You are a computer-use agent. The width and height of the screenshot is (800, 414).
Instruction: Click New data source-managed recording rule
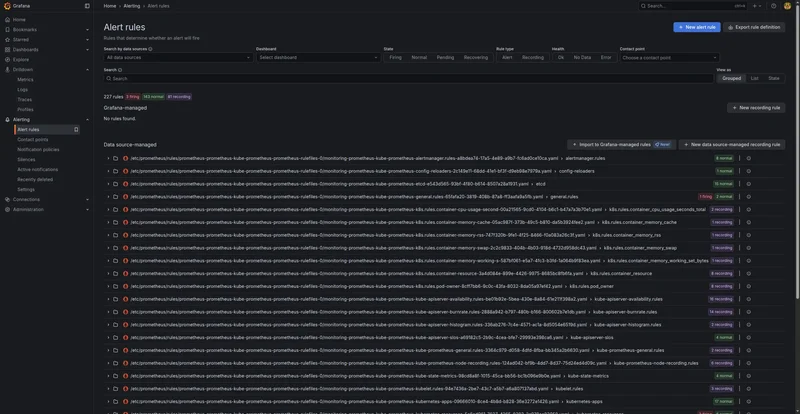pos(731,144)
